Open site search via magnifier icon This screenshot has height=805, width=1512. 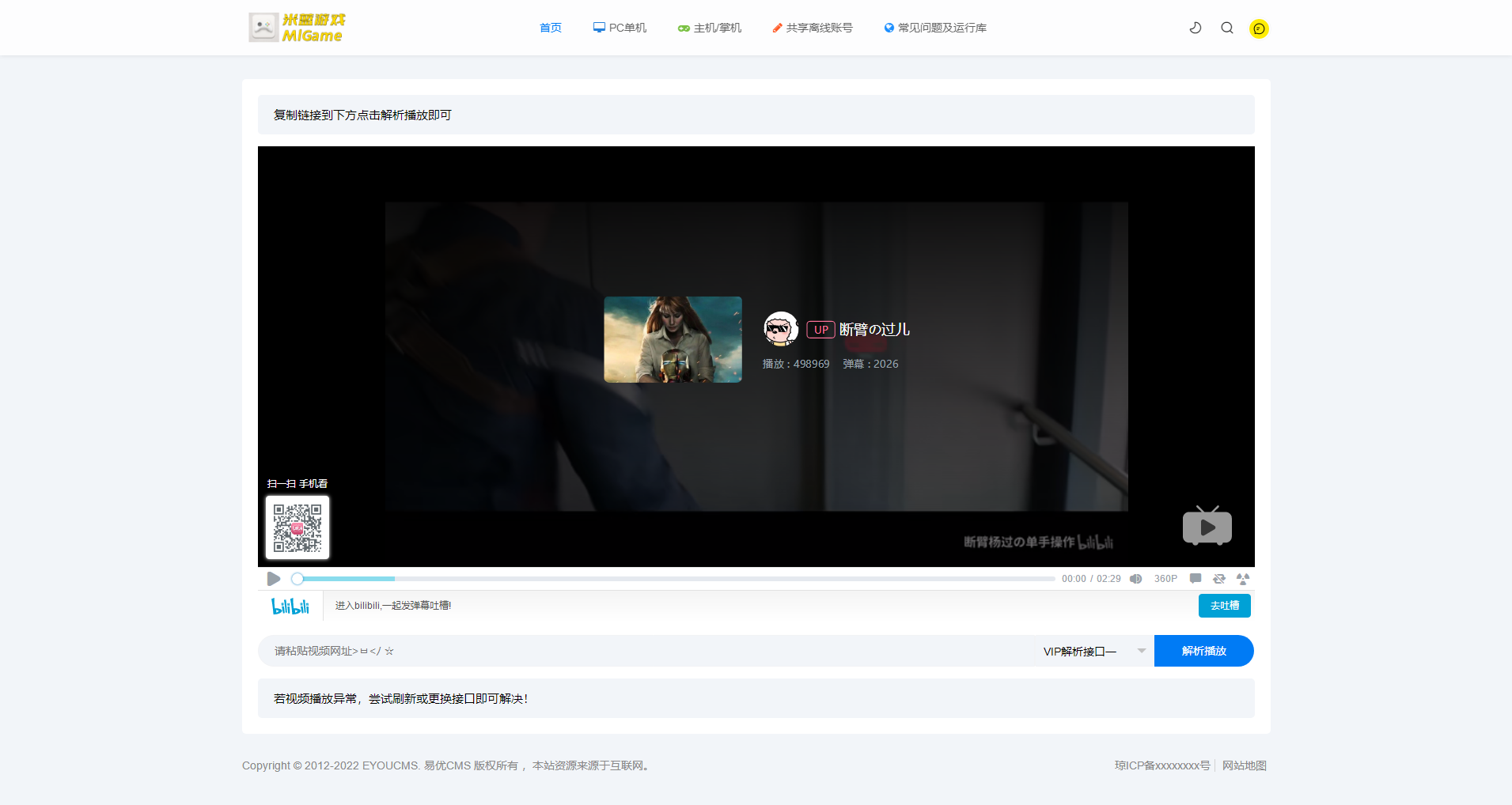(1227, 28)
